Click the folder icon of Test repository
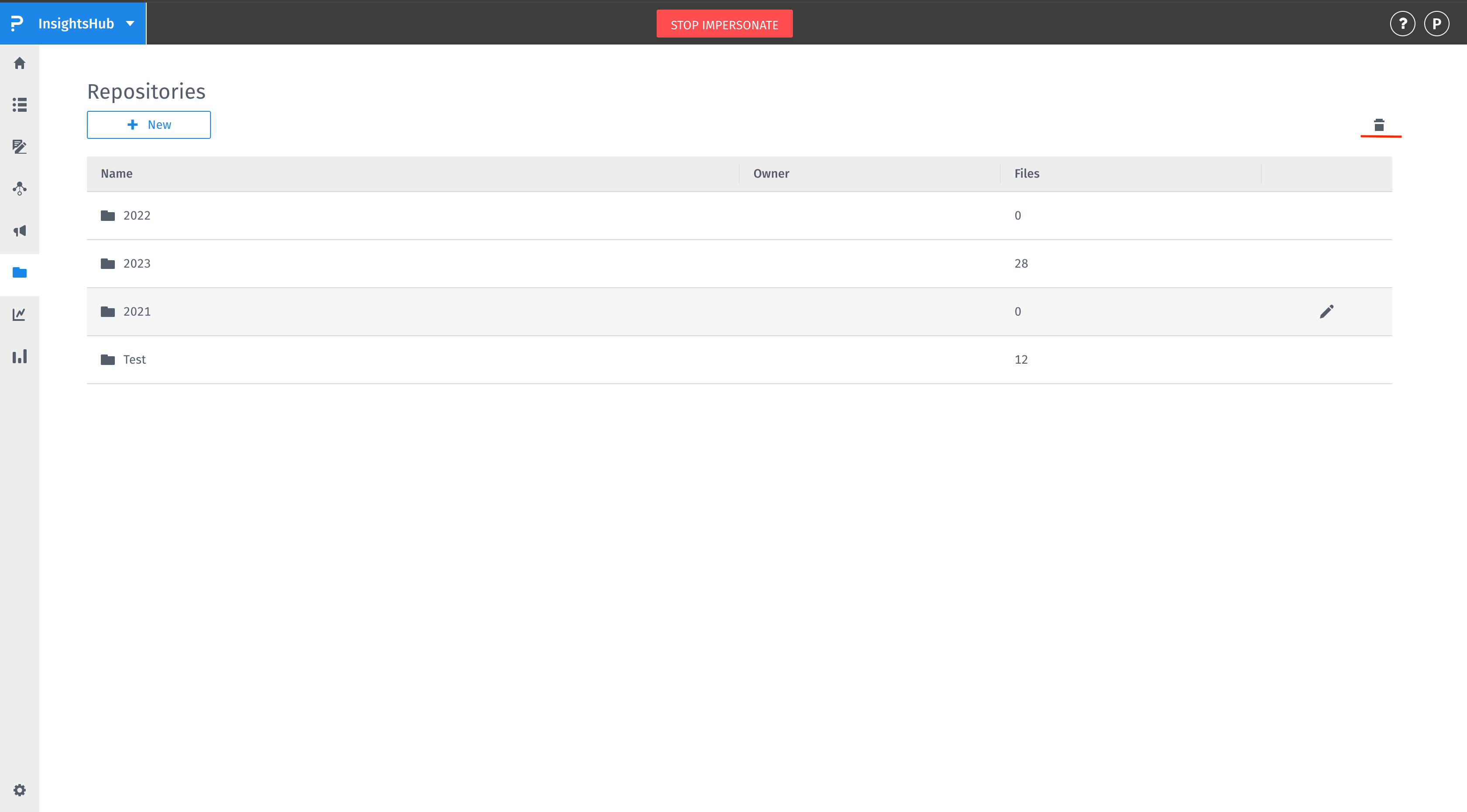The image size is (1467, 812). 108,360
